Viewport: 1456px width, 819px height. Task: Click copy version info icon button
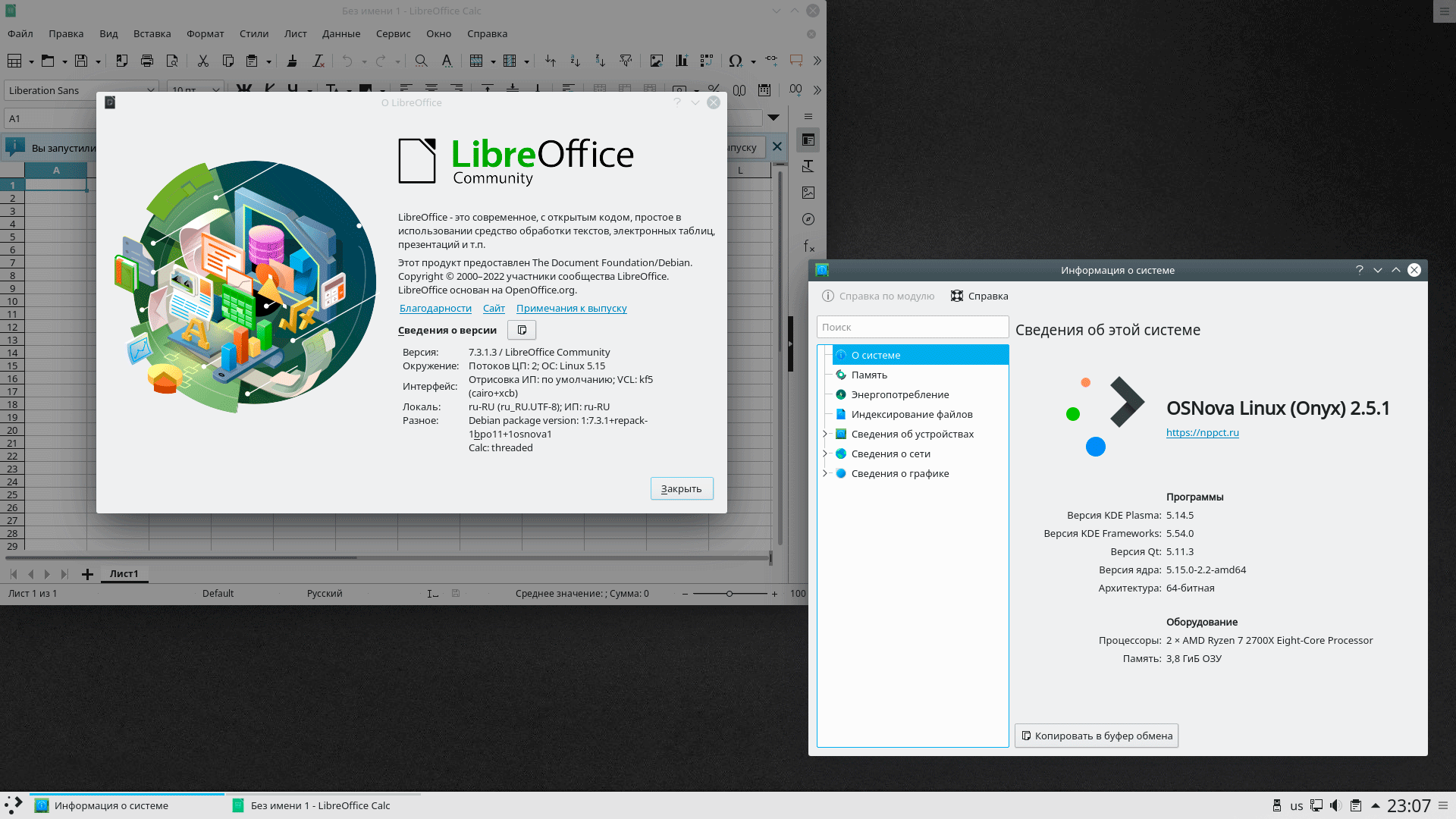pos(522,330)
